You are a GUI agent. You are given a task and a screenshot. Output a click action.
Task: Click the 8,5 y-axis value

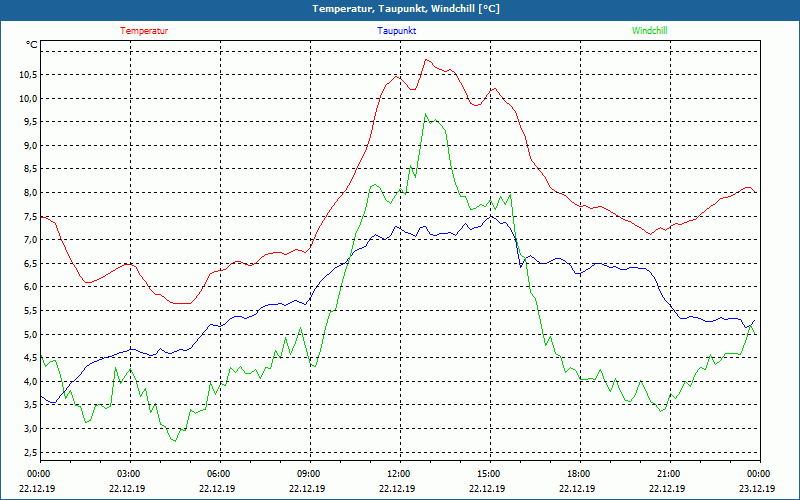30,169
